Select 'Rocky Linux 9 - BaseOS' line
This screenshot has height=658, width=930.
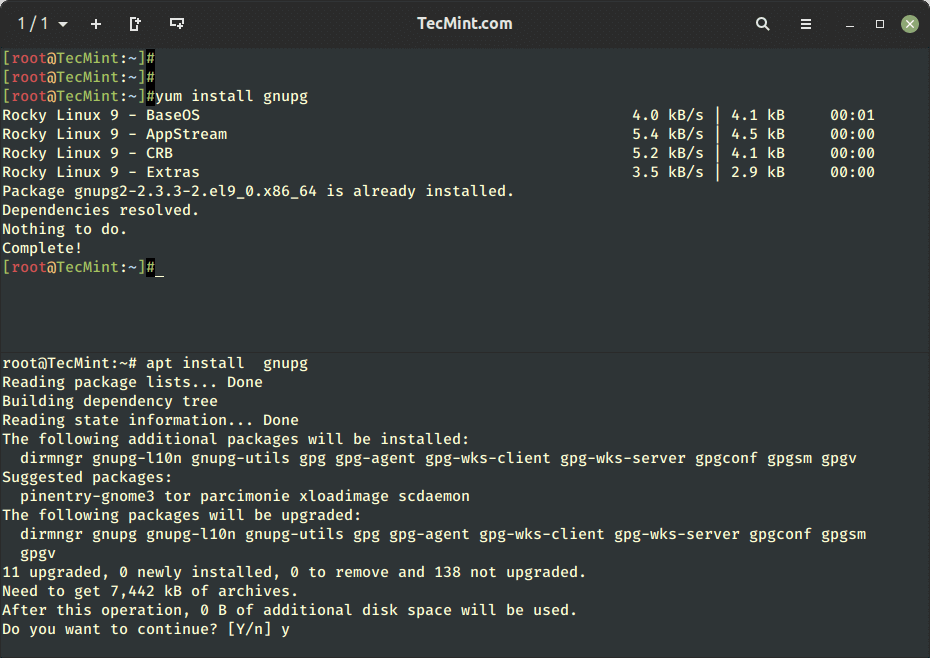[101, 115]
